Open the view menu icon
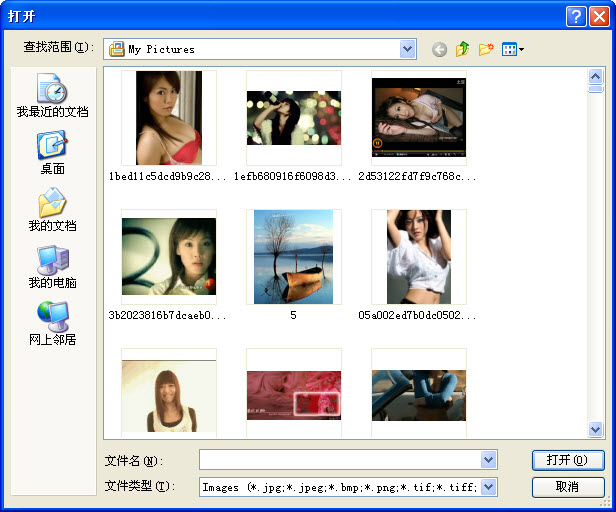Screen dimensions: 616x512 pyautogui.click(x=513, y=50)
